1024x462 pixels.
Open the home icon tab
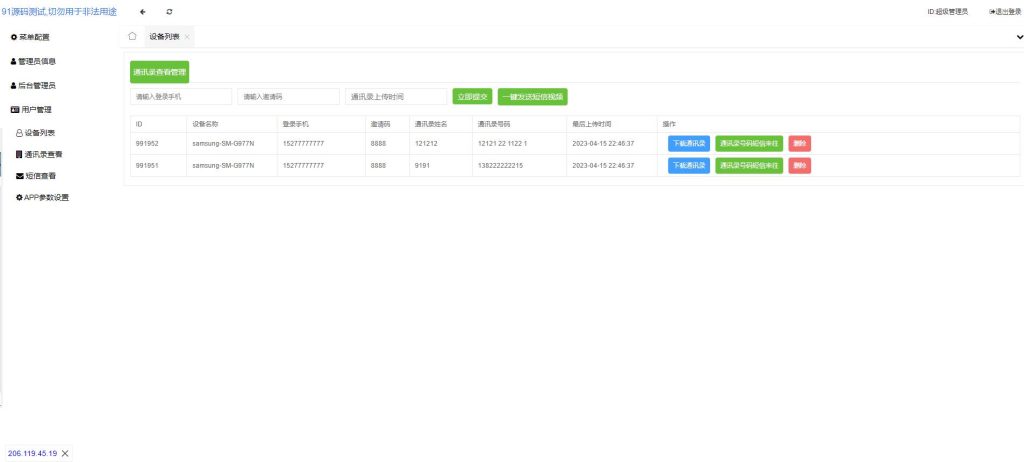(132, 37)
